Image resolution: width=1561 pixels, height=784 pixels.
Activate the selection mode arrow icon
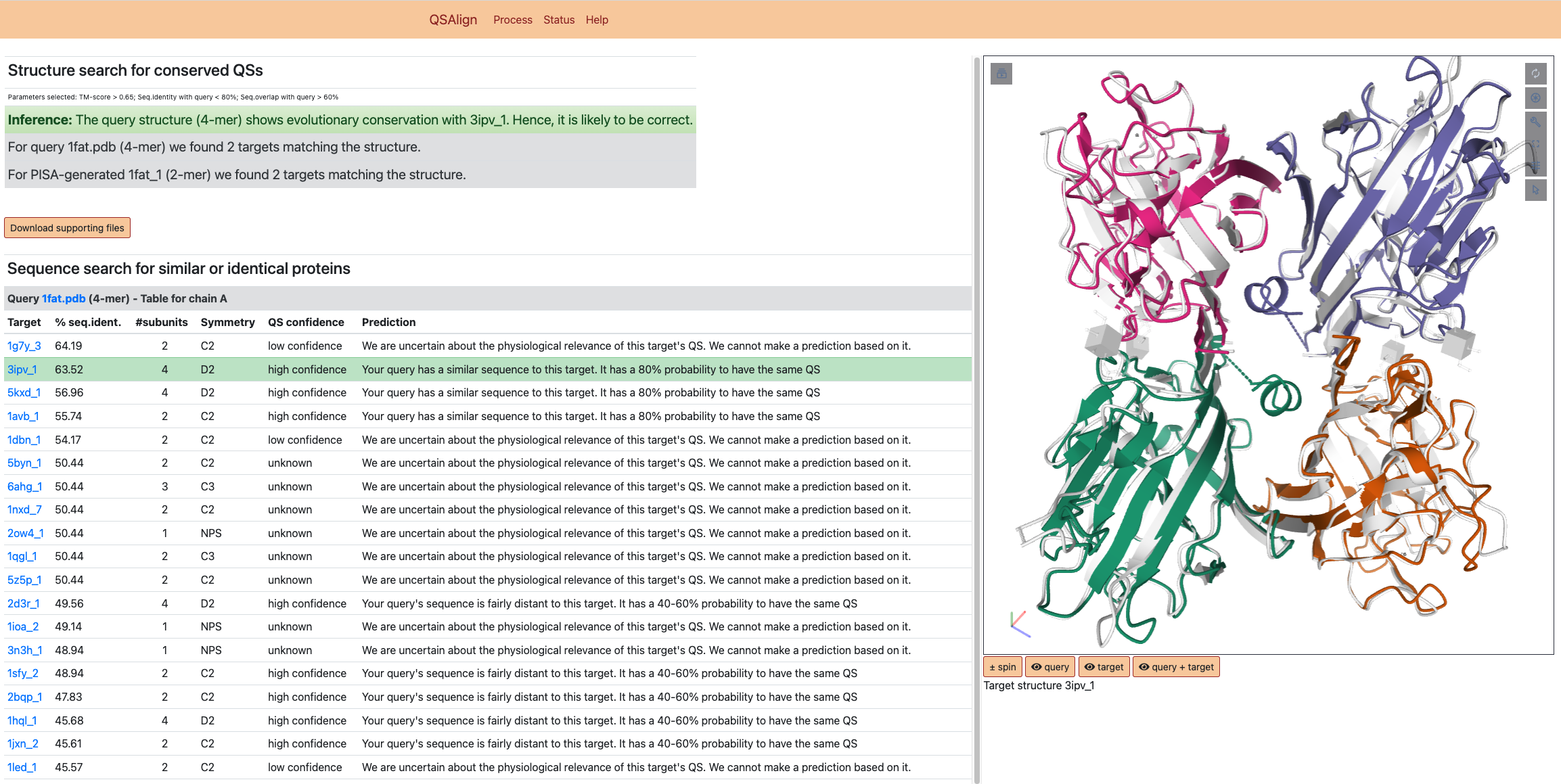(1535, 190)
